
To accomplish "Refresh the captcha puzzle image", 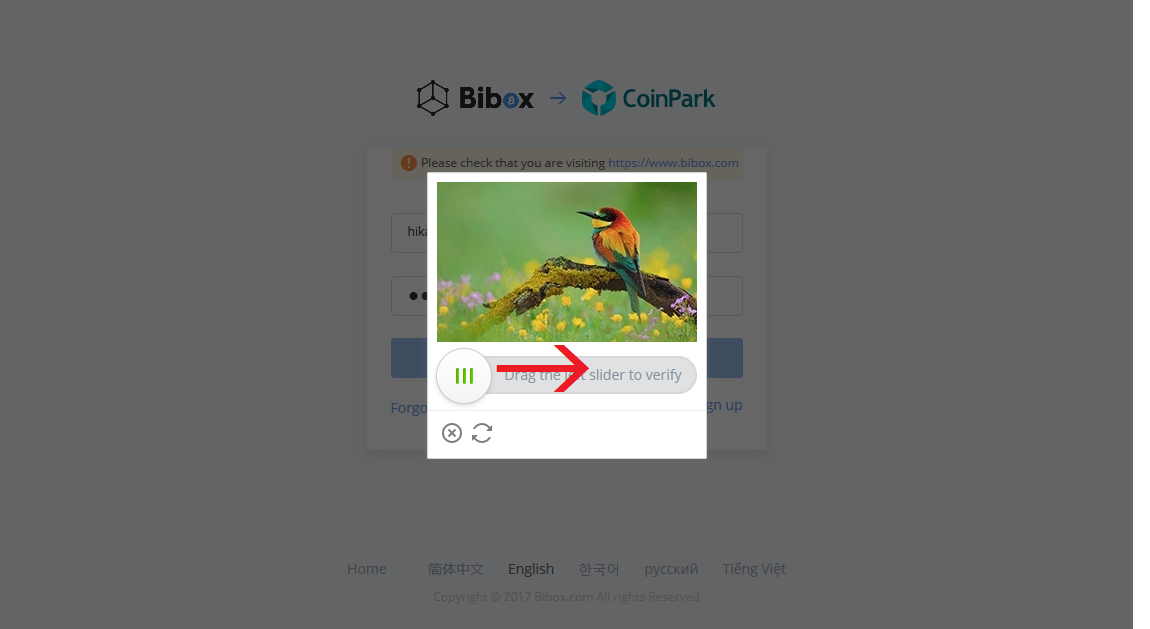I will (x=482, y=433).
